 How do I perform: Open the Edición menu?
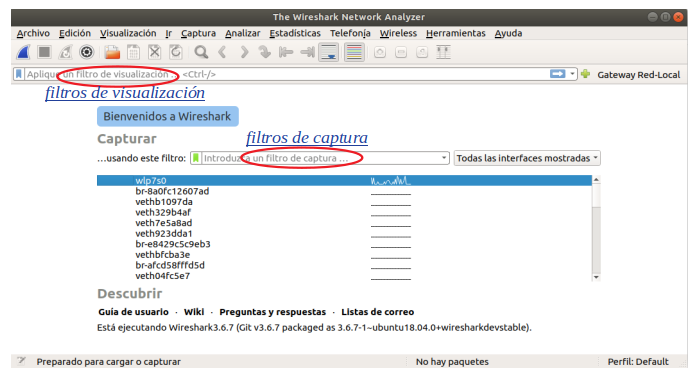click(x=75, y=33)
